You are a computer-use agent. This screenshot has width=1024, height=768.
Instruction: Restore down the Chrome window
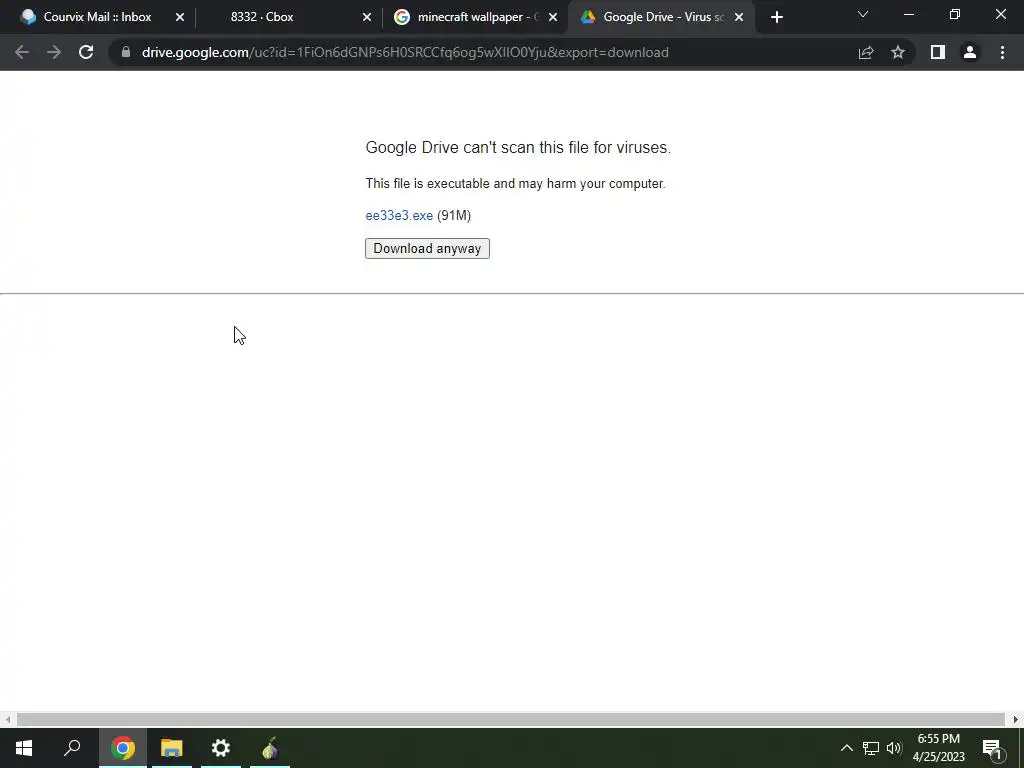click(x=955, y=14)
